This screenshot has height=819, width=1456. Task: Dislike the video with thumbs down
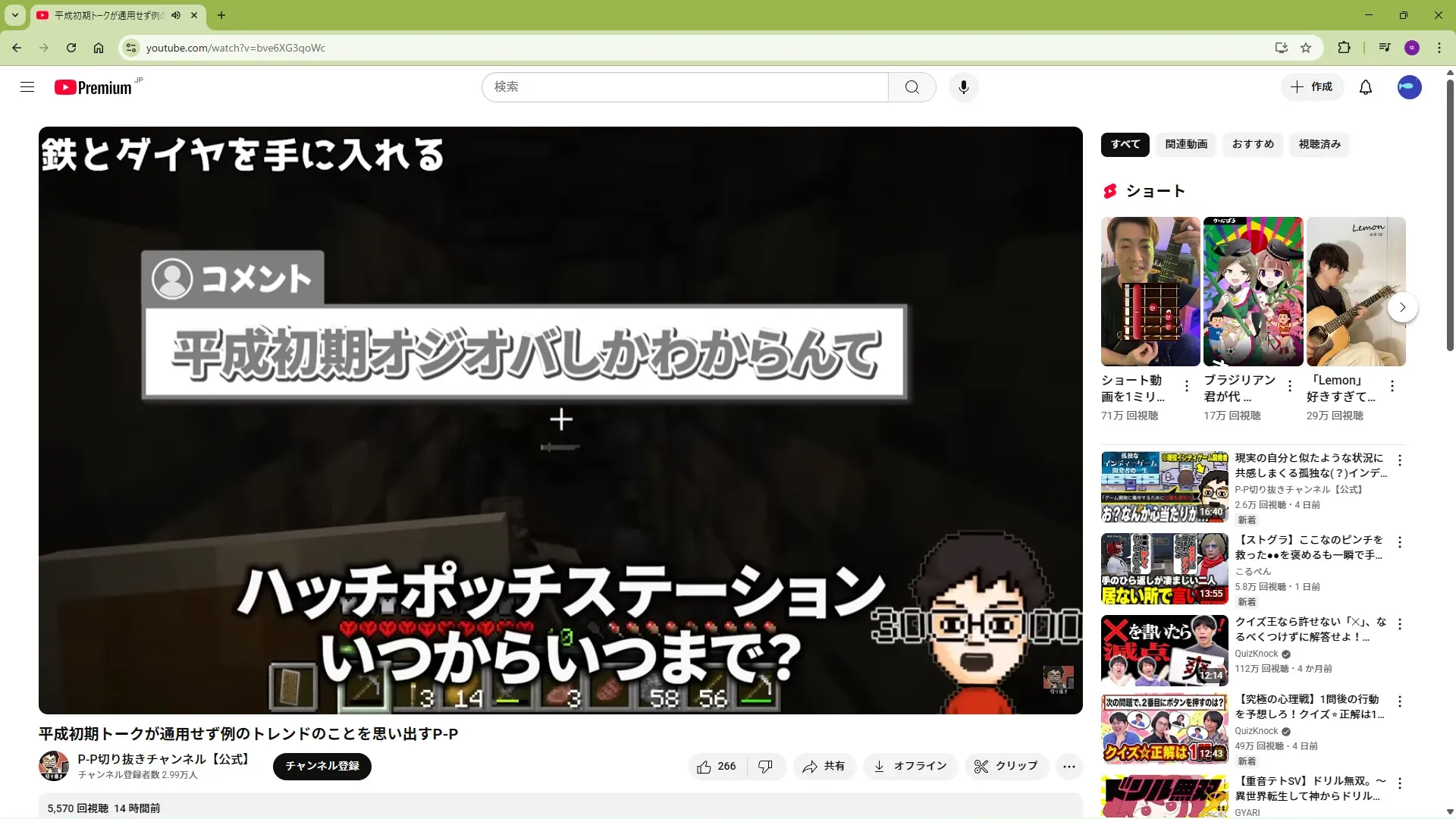(x=766, y=767)
